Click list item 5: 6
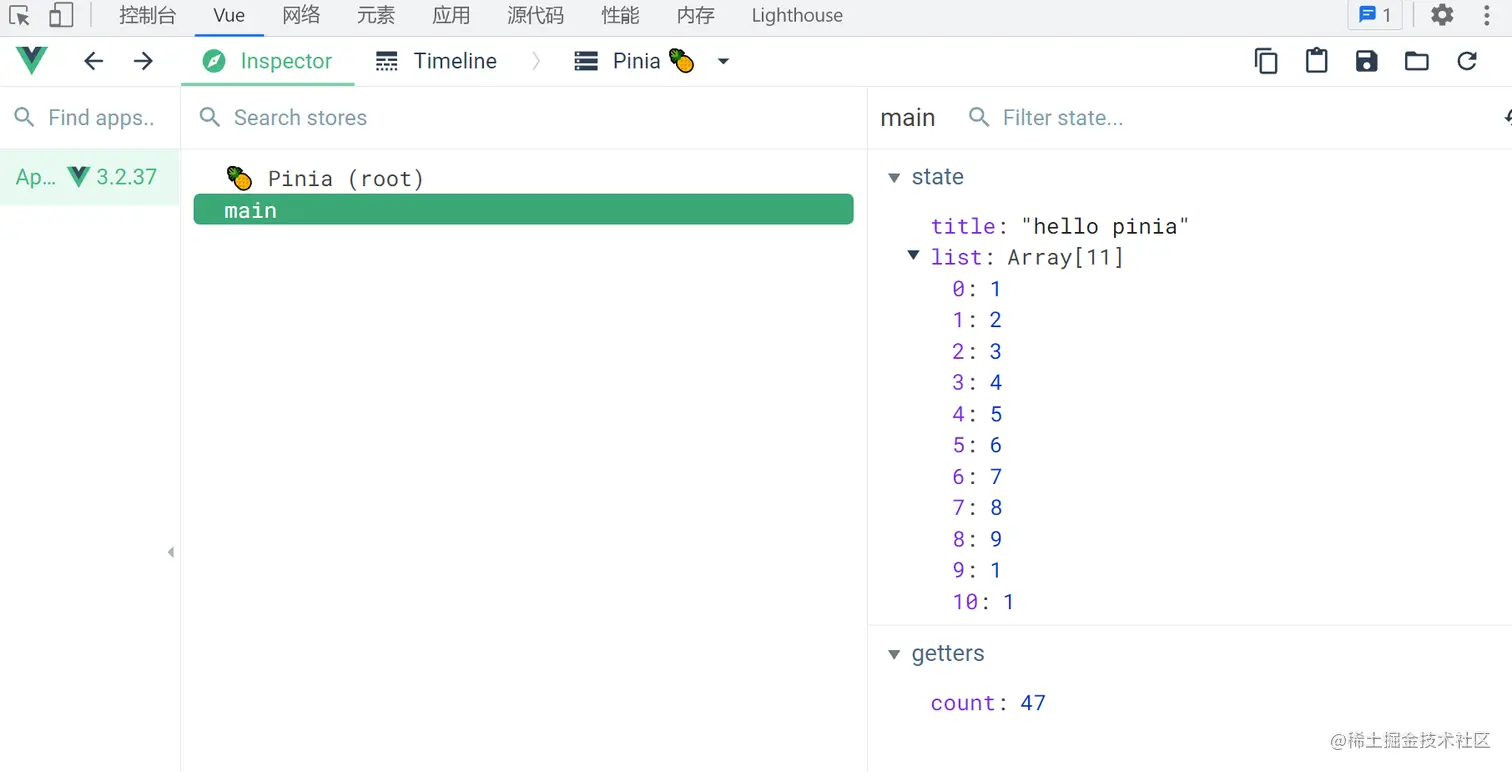This screenshot has width=1512, height=772. click(976, 445)
